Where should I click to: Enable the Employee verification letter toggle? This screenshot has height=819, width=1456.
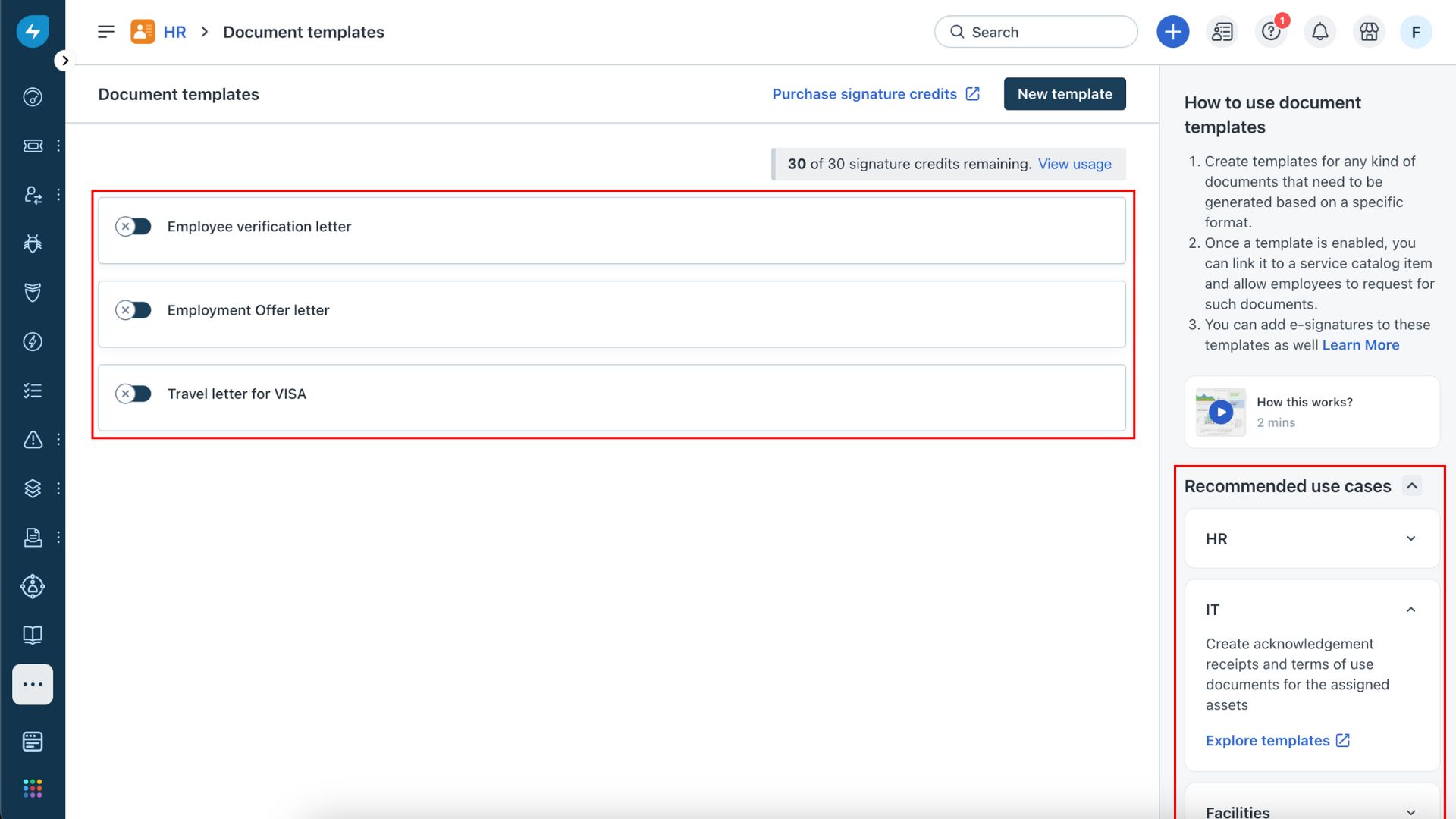point(133,227)
